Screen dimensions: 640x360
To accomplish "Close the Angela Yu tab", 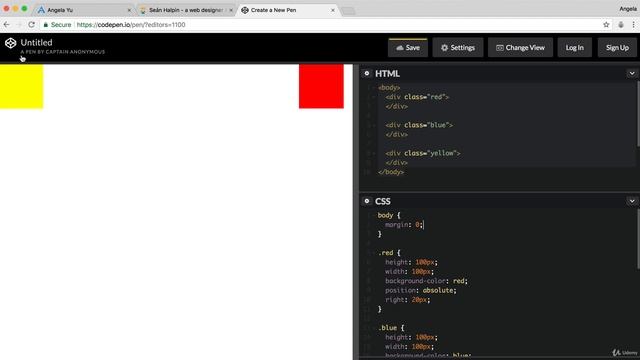I will (129, 10).
